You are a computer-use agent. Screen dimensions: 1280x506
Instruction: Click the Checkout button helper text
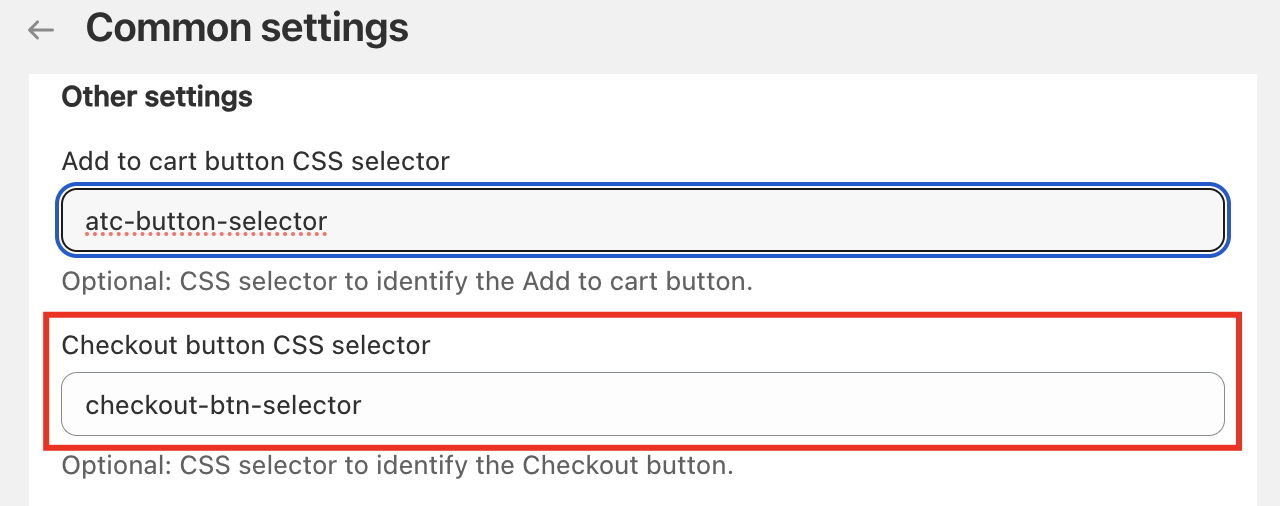pyautogui.click(x=398, y=465)
